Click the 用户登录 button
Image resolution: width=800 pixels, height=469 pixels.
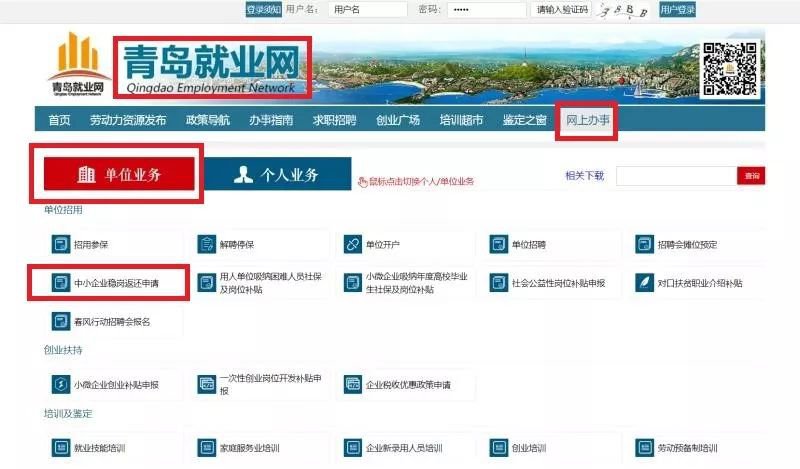(x=677, y=10)
